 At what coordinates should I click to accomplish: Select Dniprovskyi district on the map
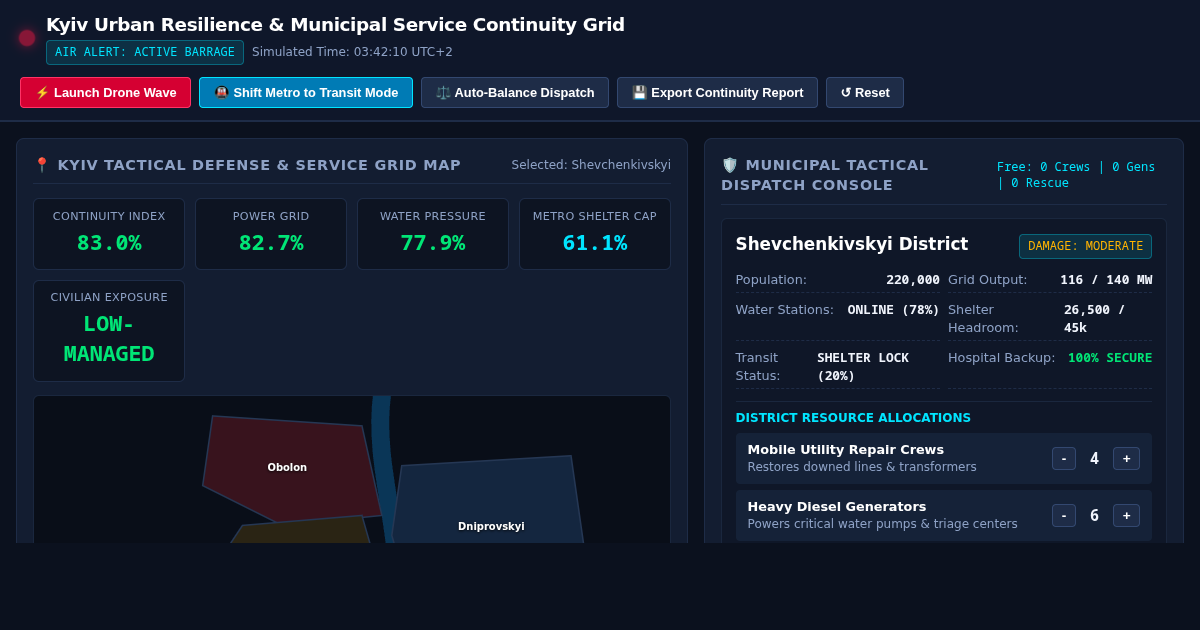tap(490, 505)
